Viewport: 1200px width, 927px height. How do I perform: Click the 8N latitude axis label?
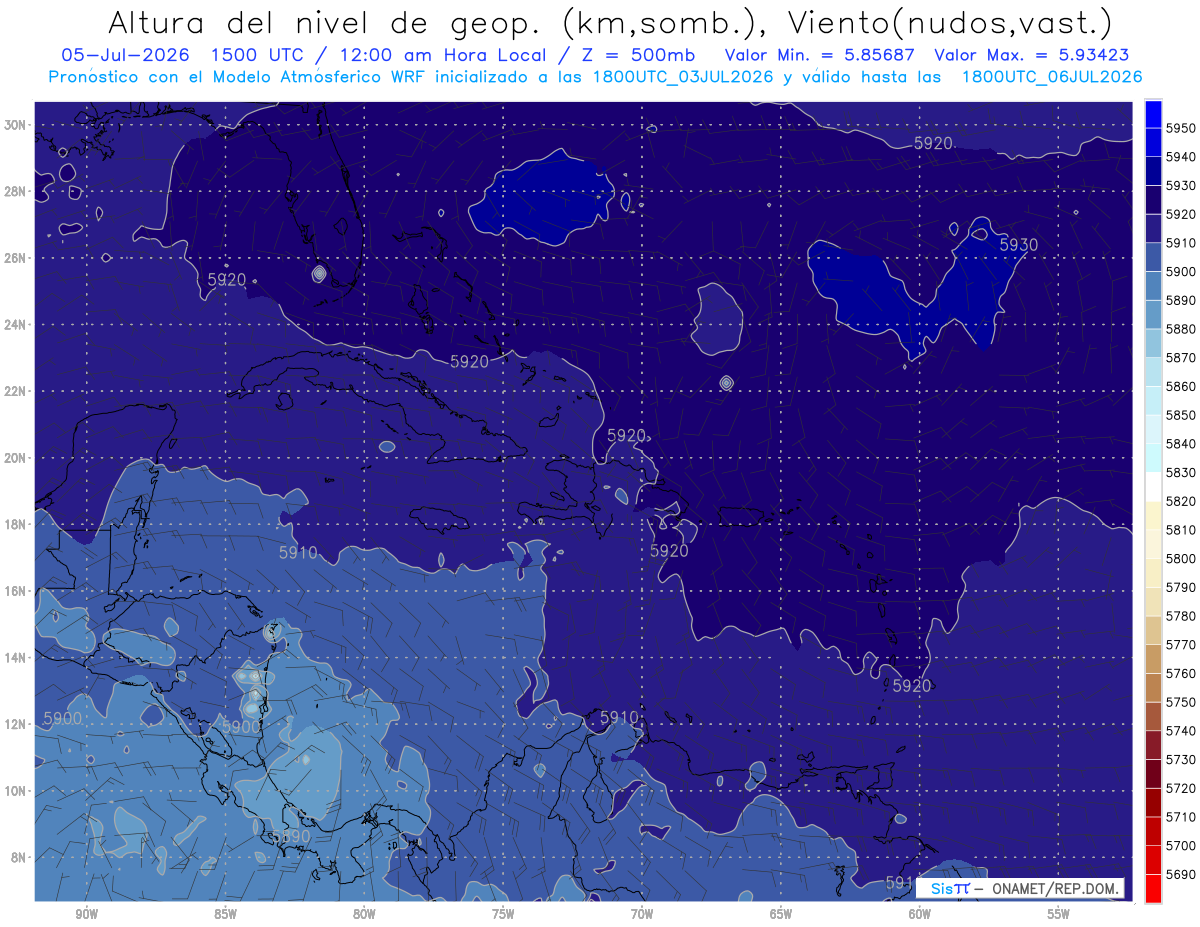(x=16, y=858)
